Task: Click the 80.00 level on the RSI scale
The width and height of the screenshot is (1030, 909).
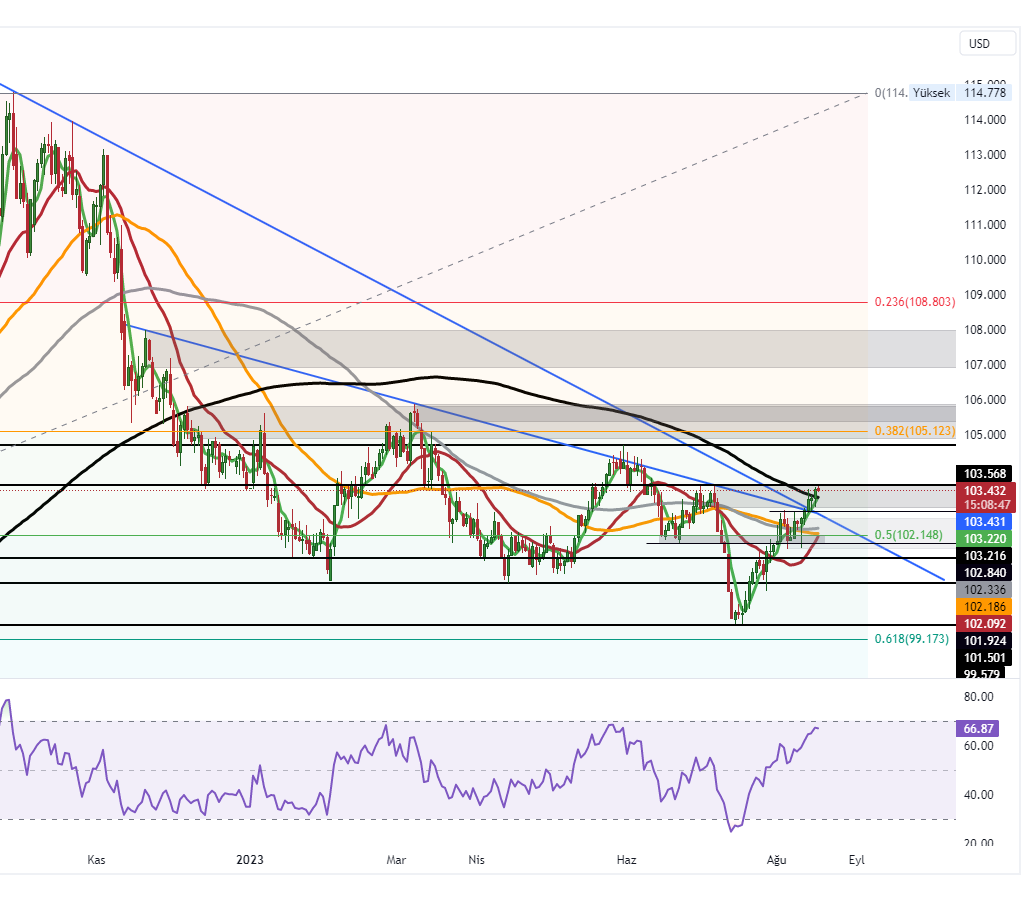Action: [x=979, y=697]
